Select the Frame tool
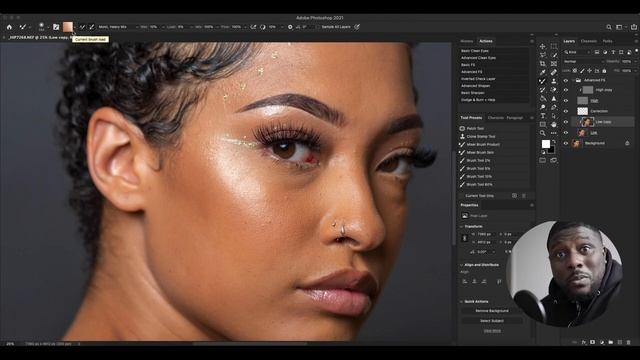The height and width of the screenshot is (360, 640). point(553,64)
